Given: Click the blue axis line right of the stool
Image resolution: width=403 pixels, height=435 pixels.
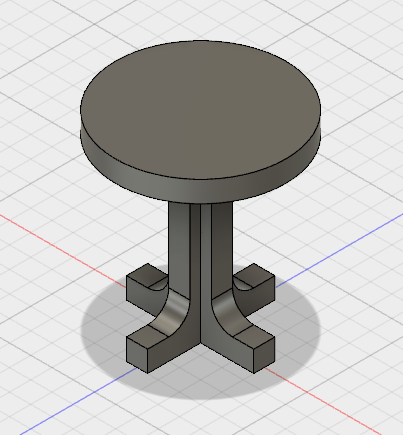Looking at the screenshot, I should pos(338,250).
